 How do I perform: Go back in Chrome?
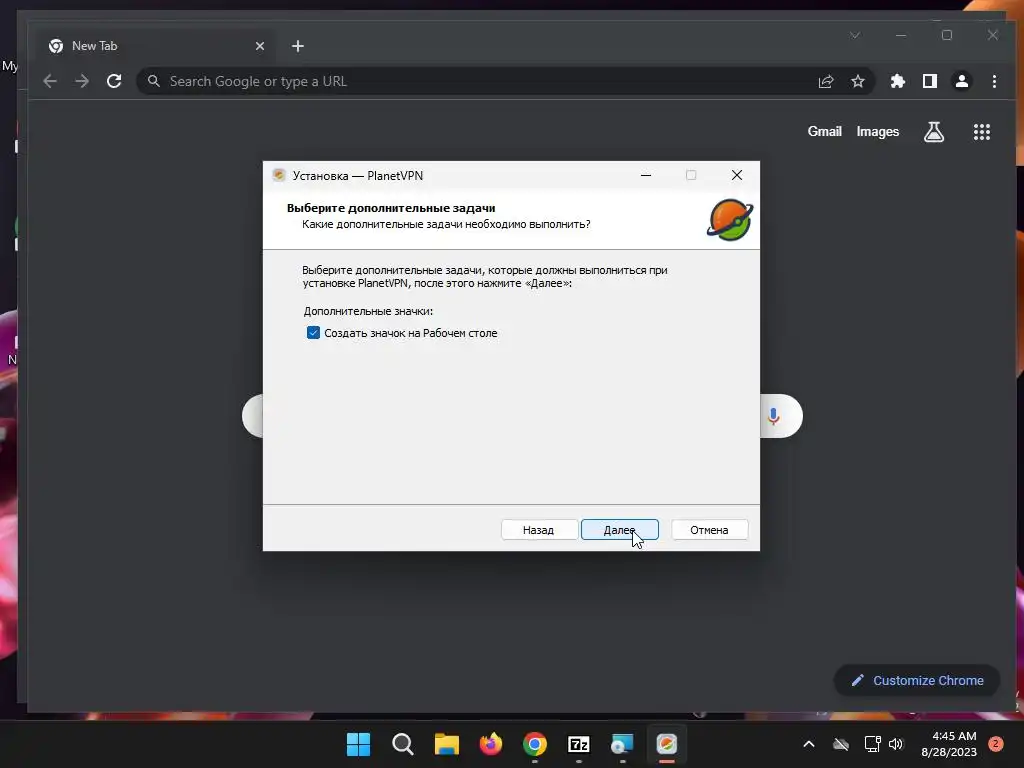(50, 81)
